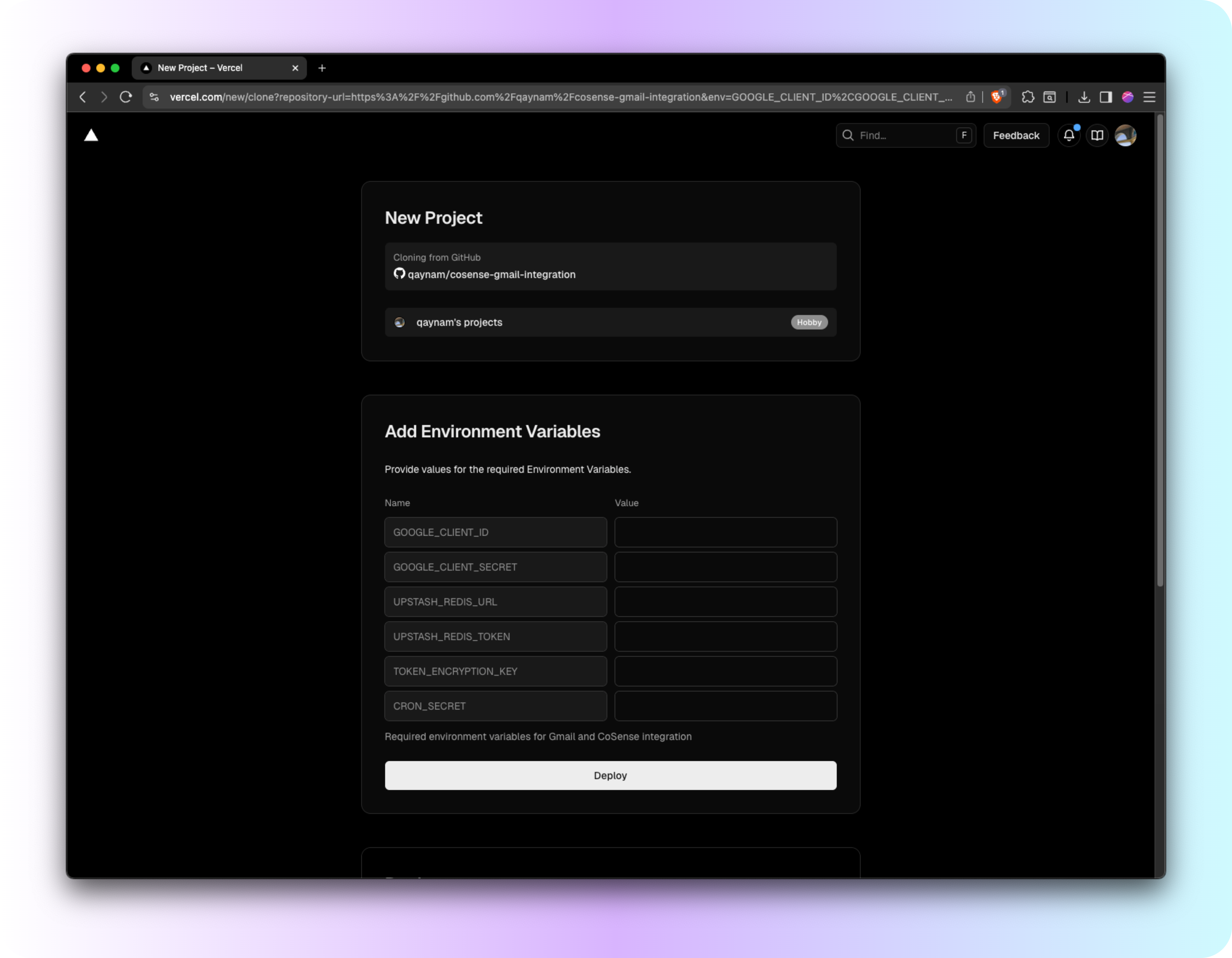Click the Value column label

627,503
